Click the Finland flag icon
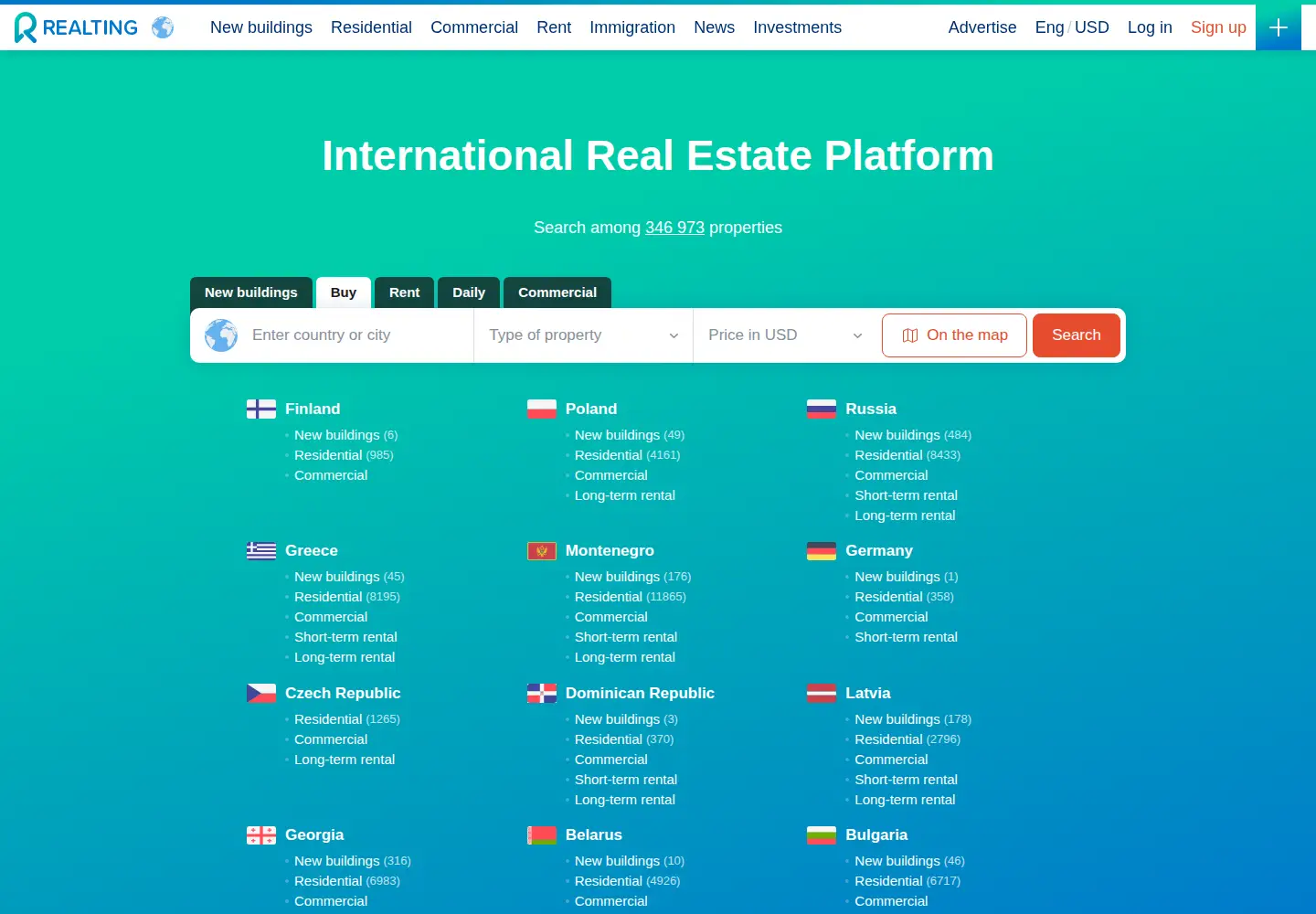This screenshot has height=914, width=1316. point(261,409)
